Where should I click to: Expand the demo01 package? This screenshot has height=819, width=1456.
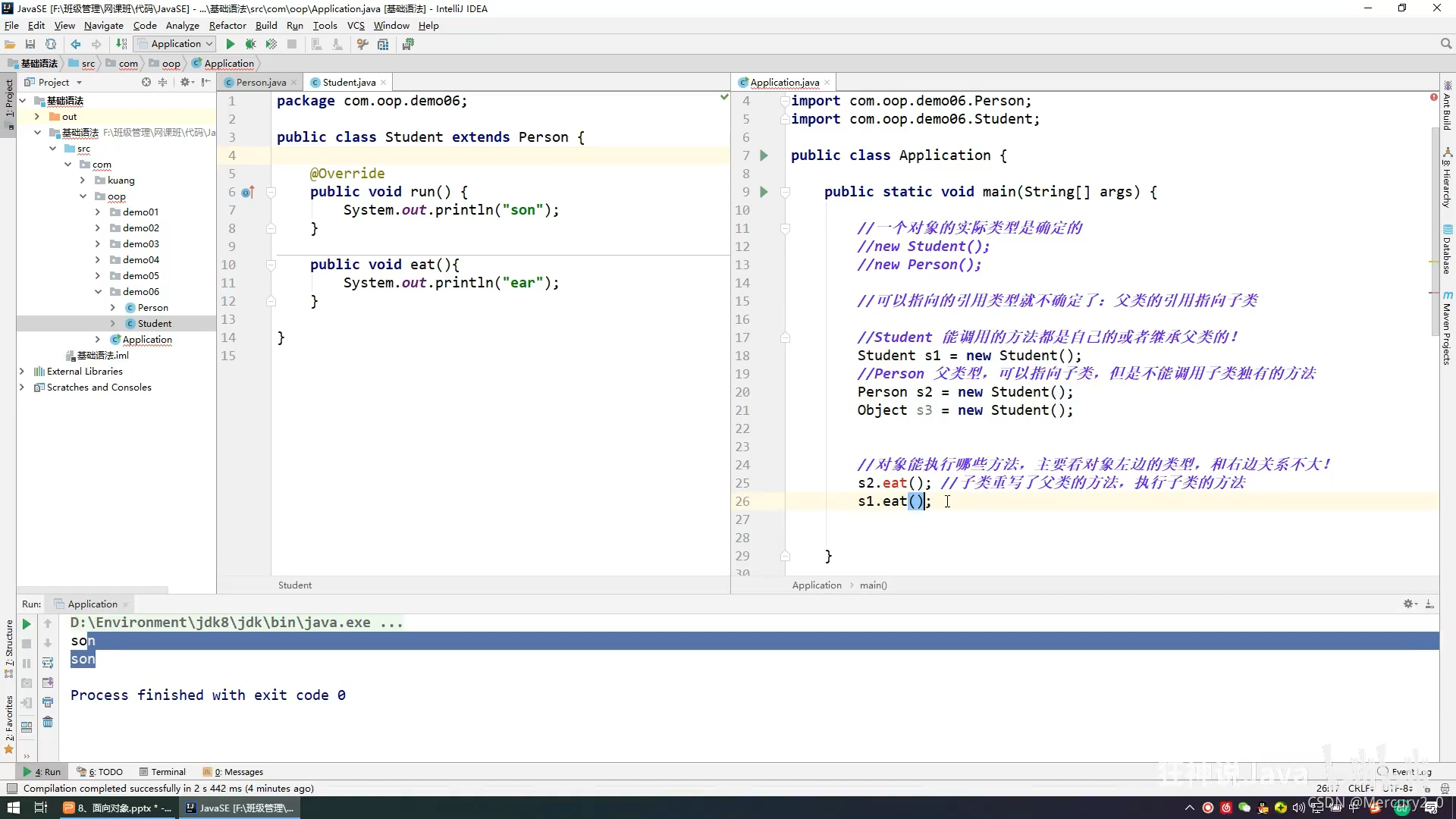click(98, 212)
